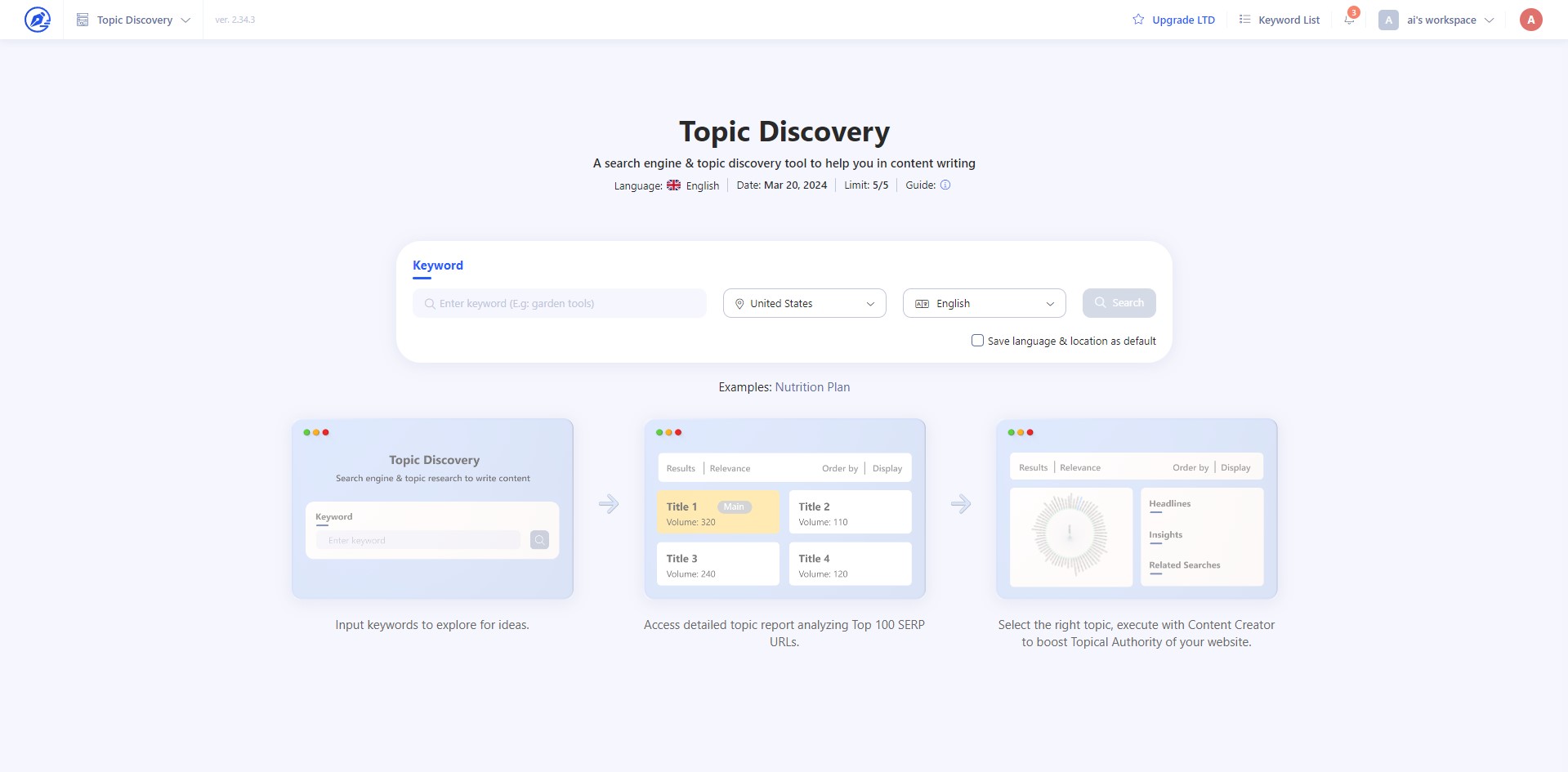Click the 'Limit: 5/5' text

pyautogui.click(x=866, y=185)
